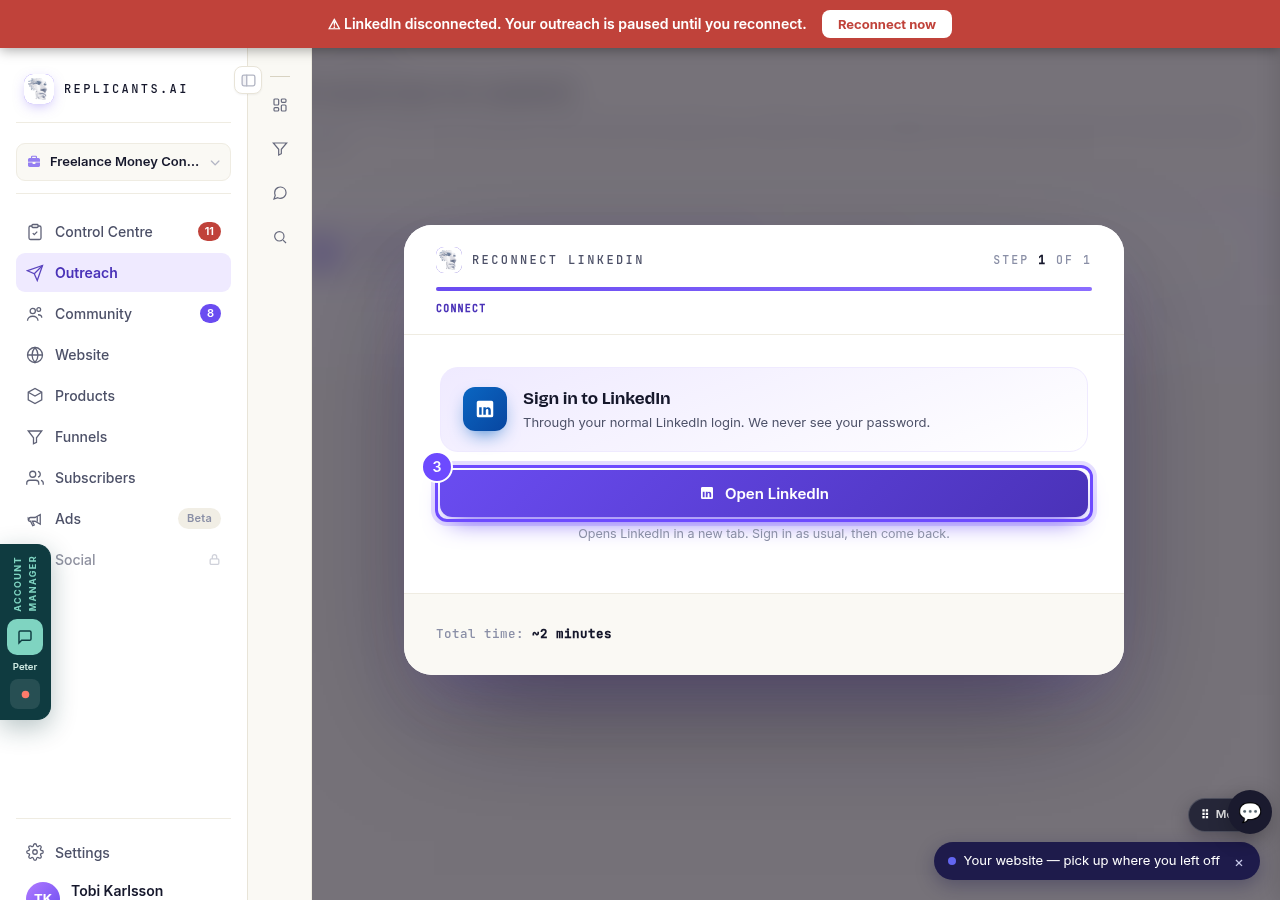Click the CONNECT step label in dialog

click(x=461, y=308)
